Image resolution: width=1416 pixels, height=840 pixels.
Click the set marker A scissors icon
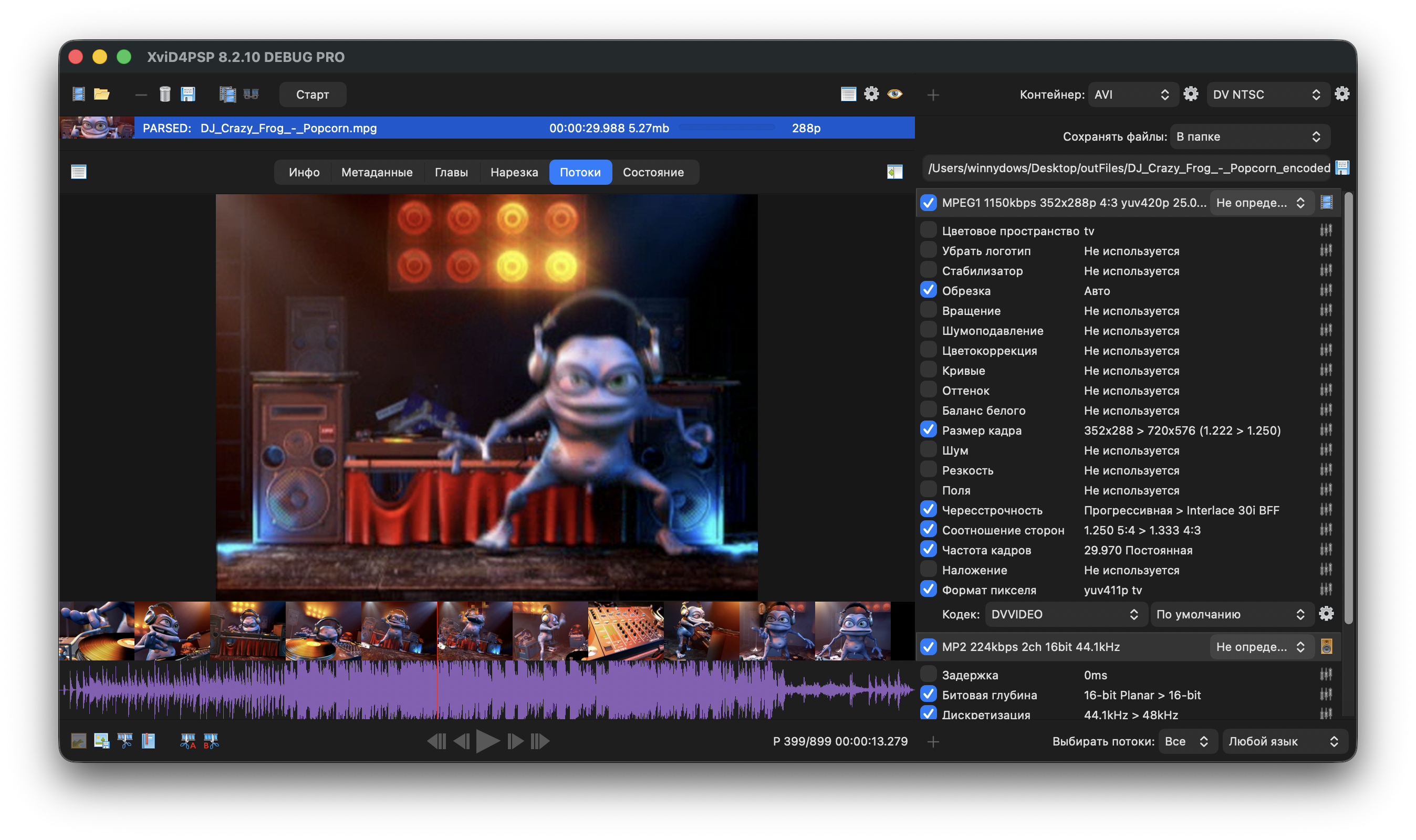188,741
